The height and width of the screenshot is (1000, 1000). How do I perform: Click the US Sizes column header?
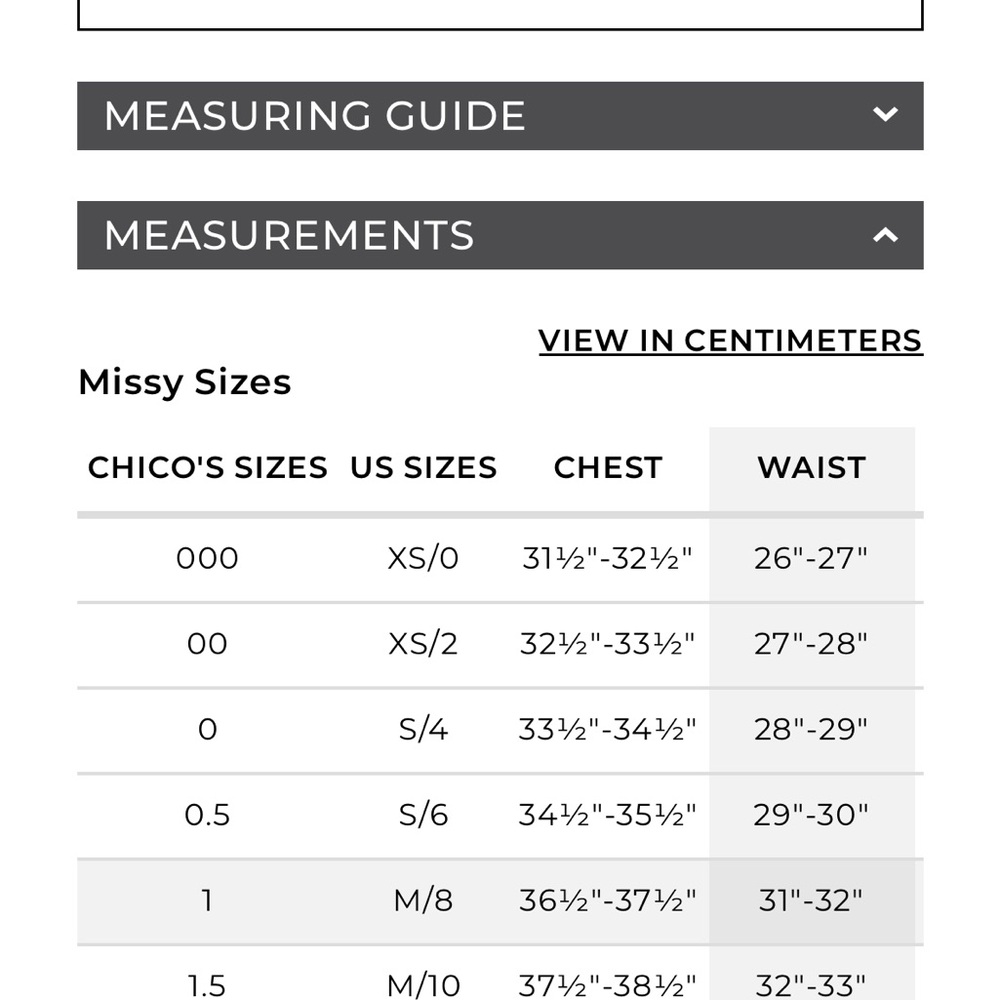423,467
